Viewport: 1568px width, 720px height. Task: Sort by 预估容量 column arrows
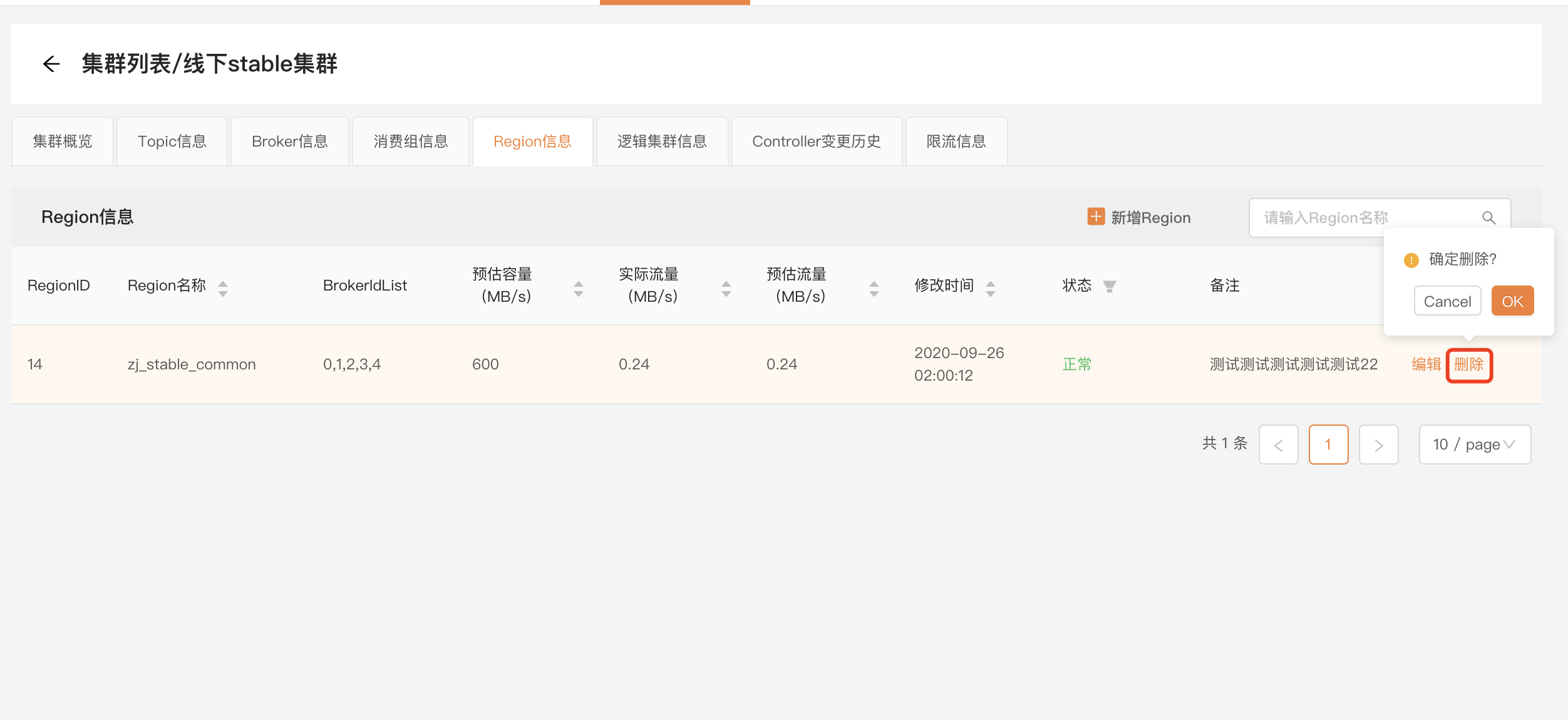tap(579, 288)
